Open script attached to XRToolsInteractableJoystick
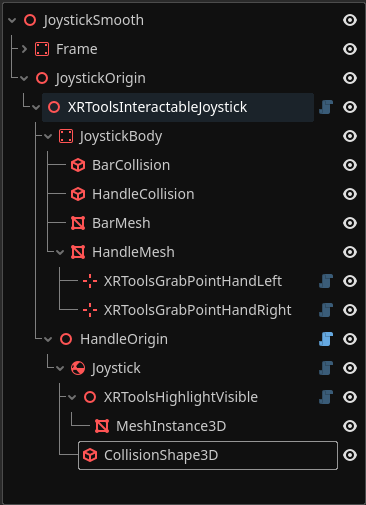The height and width of the screenshot is (505, 366). [x=326, y=107]
